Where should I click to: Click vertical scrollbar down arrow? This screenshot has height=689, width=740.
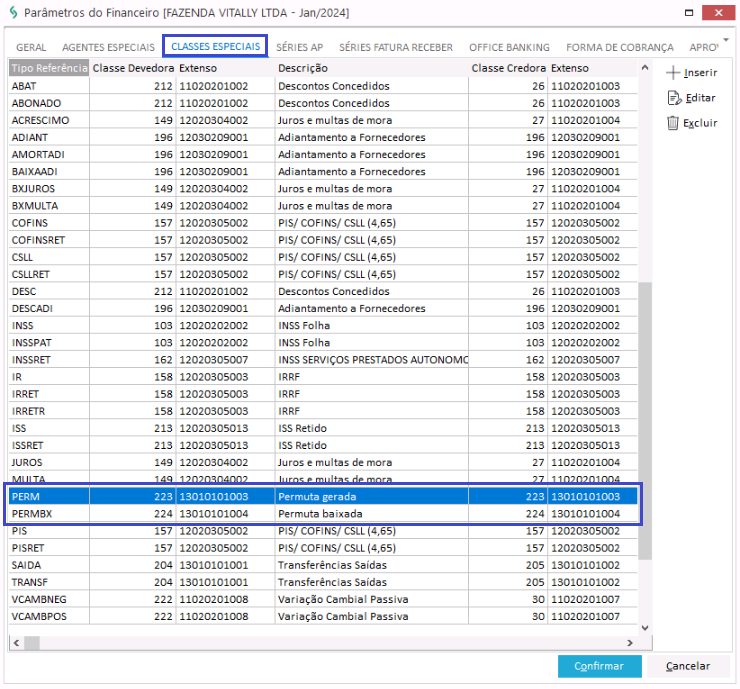coord(644,627)
